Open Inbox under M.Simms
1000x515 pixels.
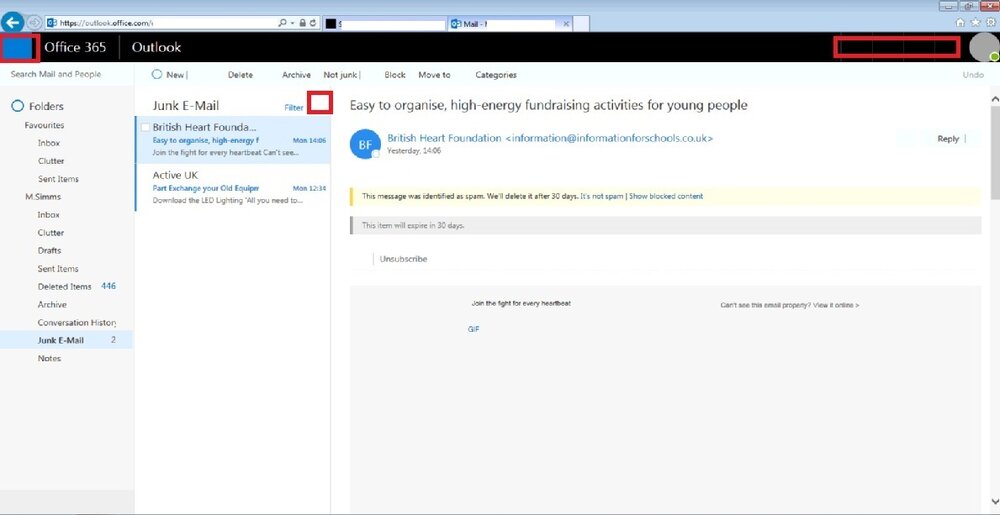(x=48, y=215)
